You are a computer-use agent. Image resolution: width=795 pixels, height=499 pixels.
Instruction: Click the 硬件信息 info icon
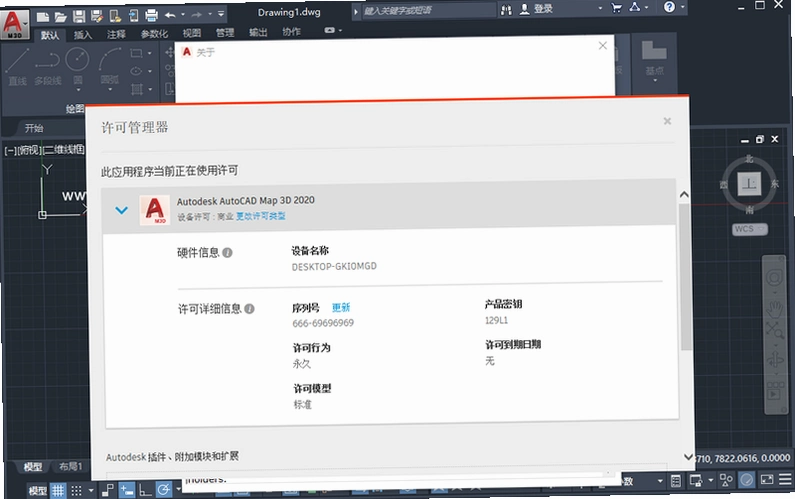(228, 252)
